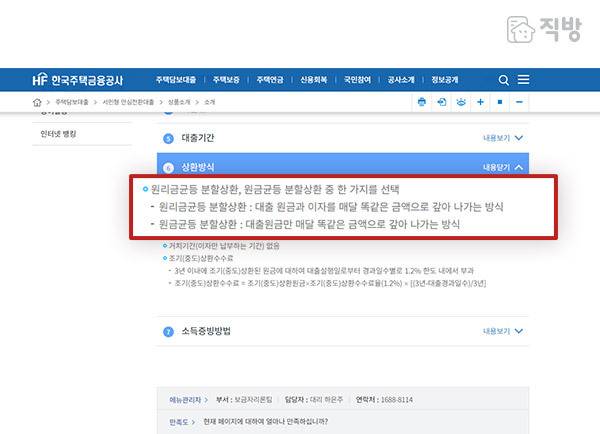Click the 상환방식 accordion title
The image size is (600, 434).
tap(197, 167)
